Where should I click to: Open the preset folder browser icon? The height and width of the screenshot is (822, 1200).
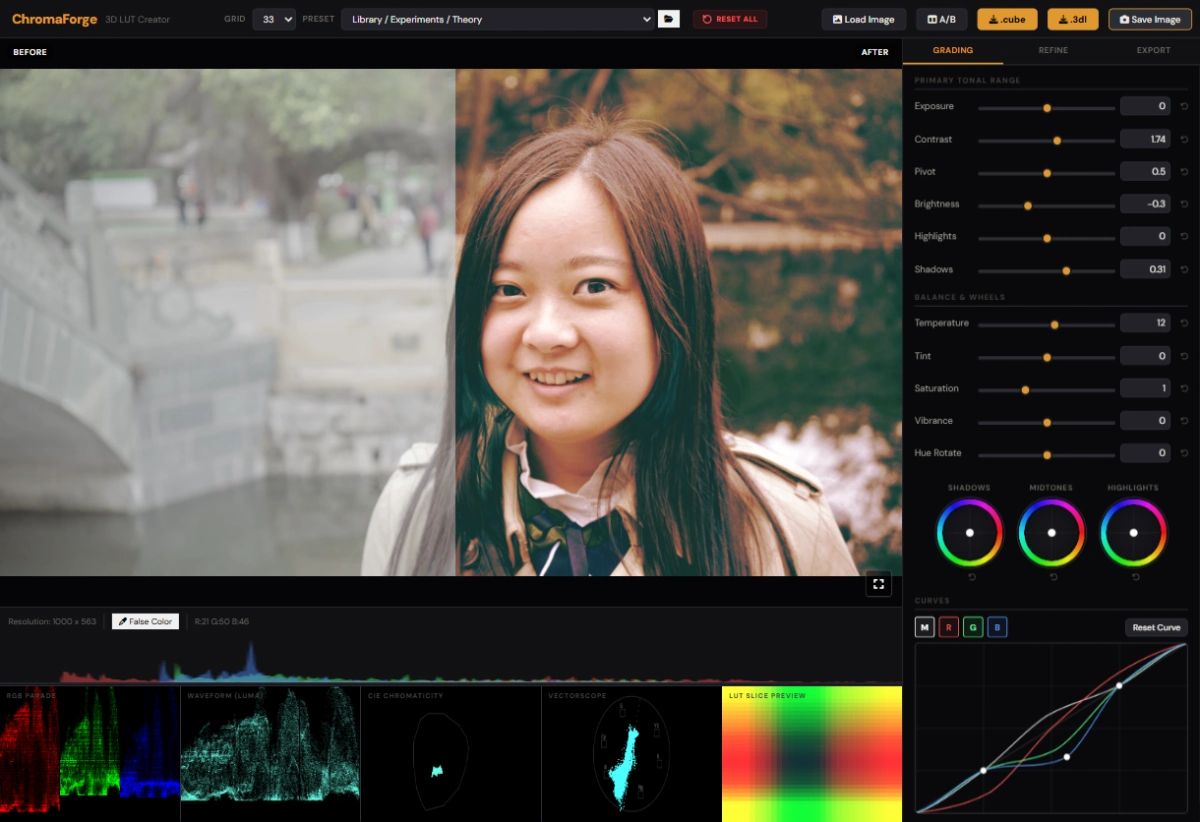(x=669, y=19)
